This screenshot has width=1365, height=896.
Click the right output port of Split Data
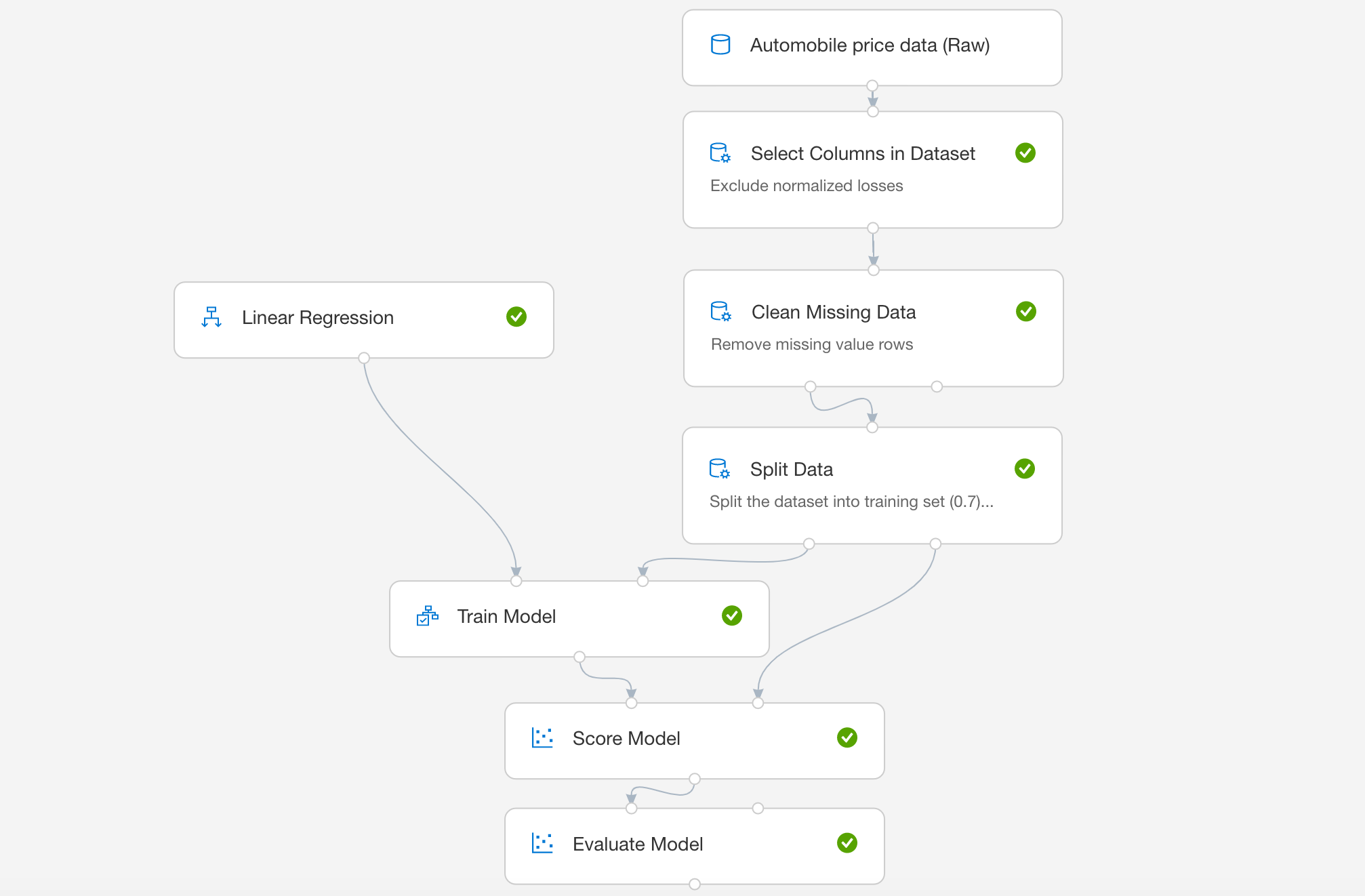(935, 544)
